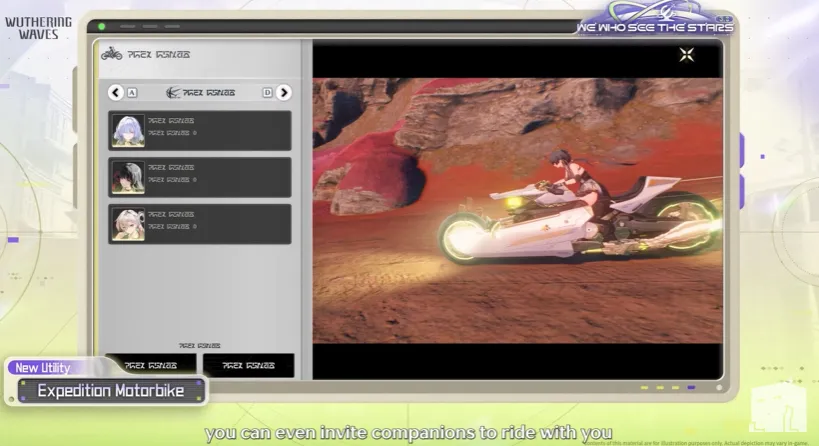Click the motorbike icon in panel header

[x=111, y=54]
